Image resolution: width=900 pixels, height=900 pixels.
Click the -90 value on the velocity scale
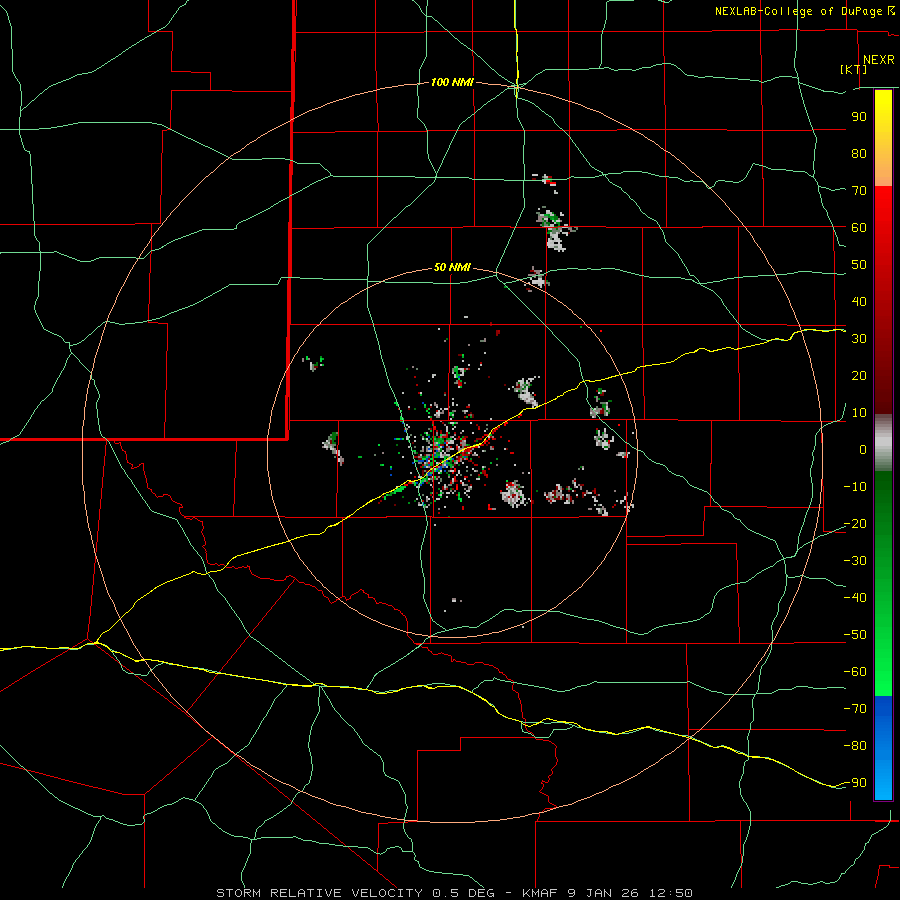pos(855,782)
